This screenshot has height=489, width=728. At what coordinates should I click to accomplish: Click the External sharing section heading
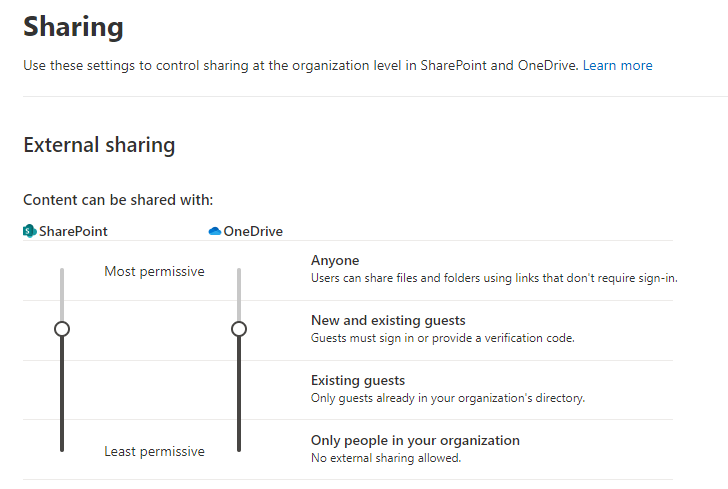pos(99,145)
